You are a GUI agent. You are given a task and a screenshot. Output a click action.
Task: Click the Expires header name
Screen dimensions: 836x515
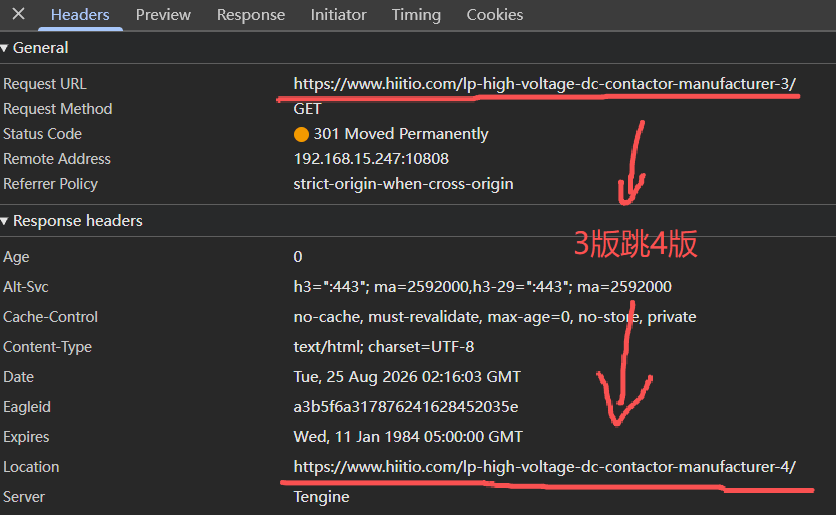[x=26, y=437]
